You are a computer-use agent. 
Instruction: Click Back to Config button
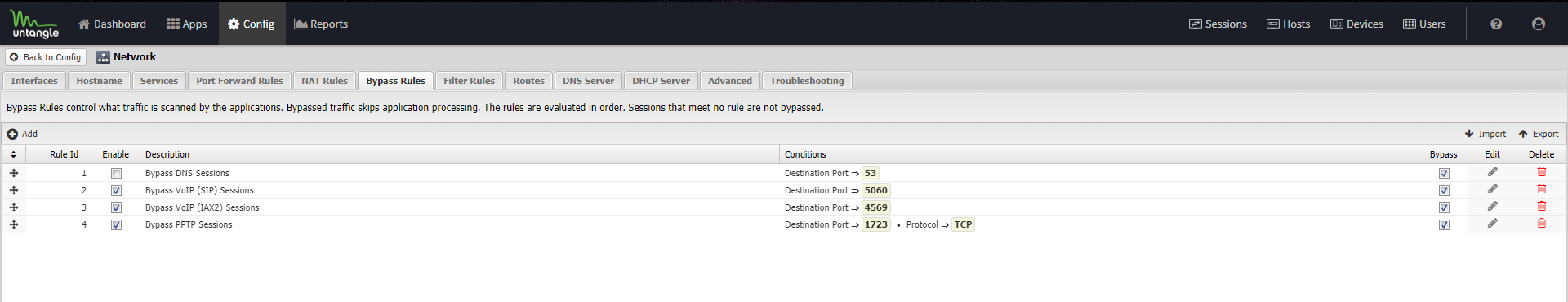pos(46,57)
